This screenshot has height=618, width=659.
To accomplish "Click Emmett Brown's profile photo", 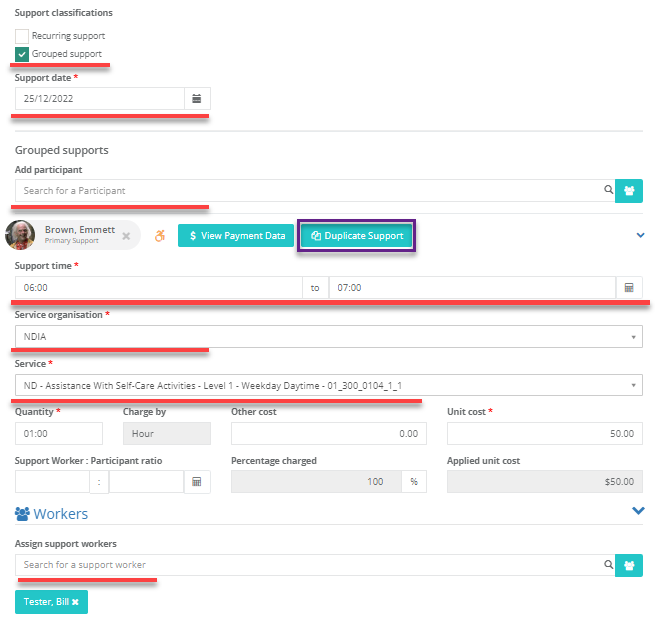I will click(x=20, y=235).
